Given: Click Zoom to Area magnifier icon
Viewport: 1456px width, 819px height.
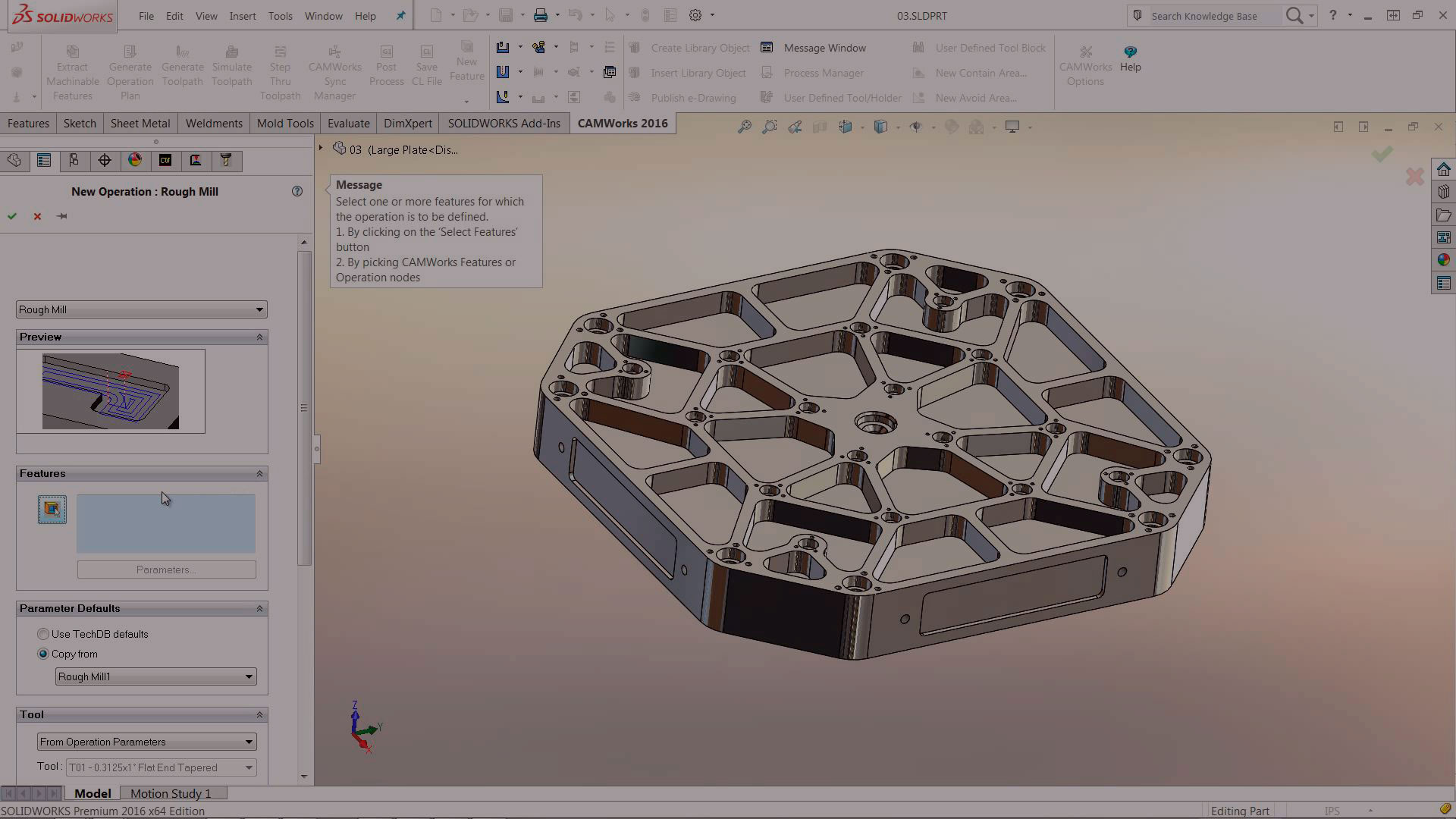Looking at the screenshot, I should coord(770,127).
